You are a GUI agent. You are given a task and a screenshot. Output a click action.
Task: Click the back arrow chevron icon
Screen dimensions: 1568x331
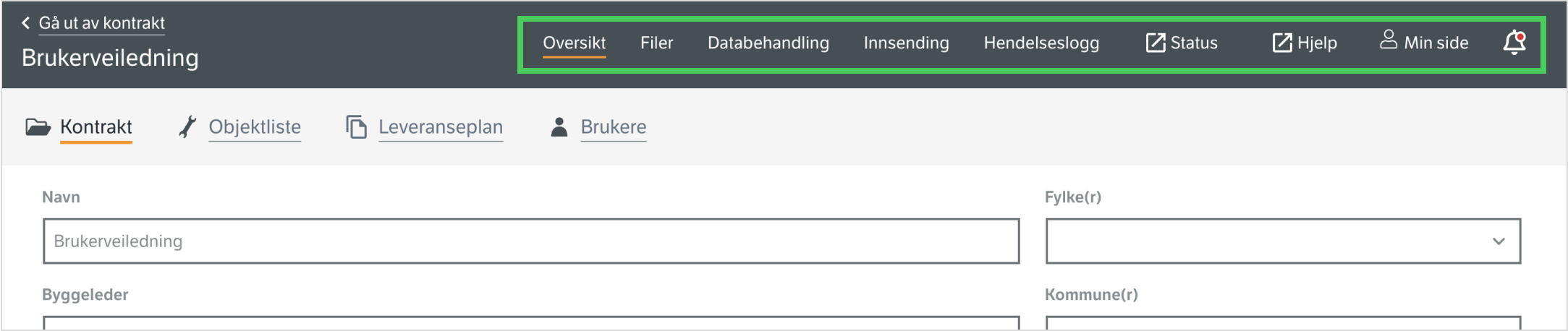[26, 23]
